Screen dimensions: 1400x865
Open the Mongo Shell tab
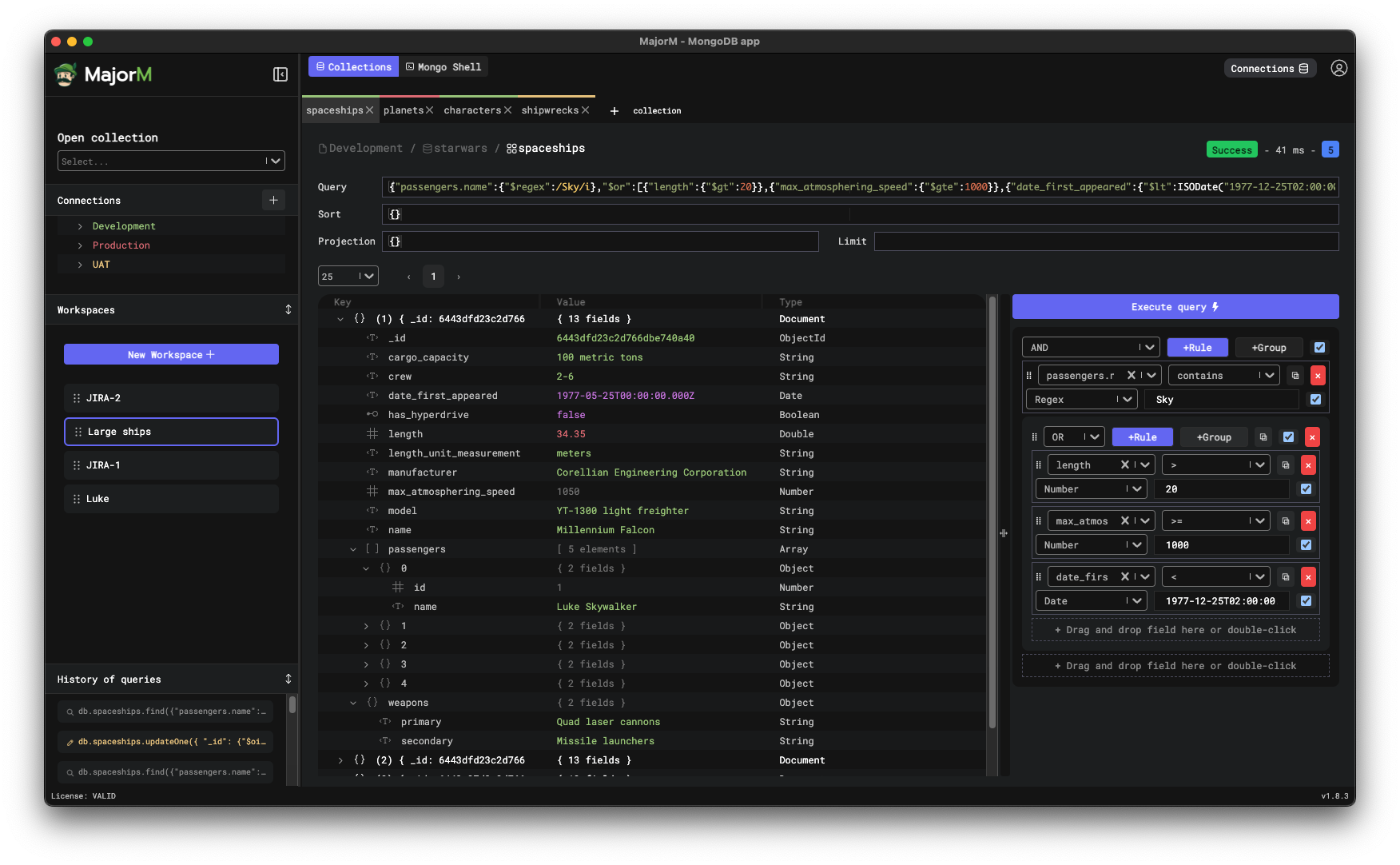[444, 66]
